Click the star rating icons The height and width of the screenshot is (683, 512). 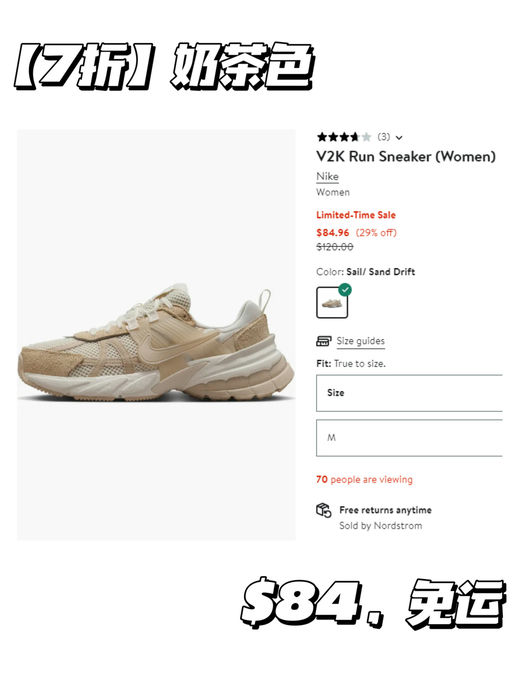pyautogui.click(x=344, y=137)
